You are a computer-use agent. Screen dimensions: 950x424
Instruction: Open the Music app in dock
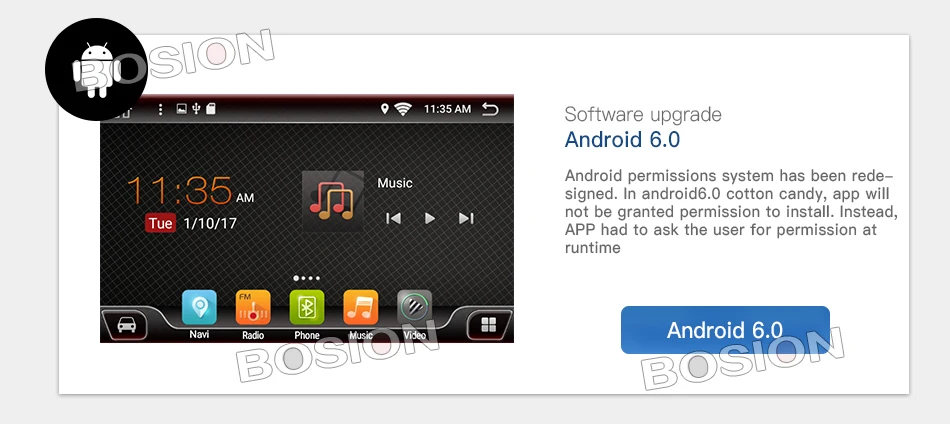(x=360, y=307)
